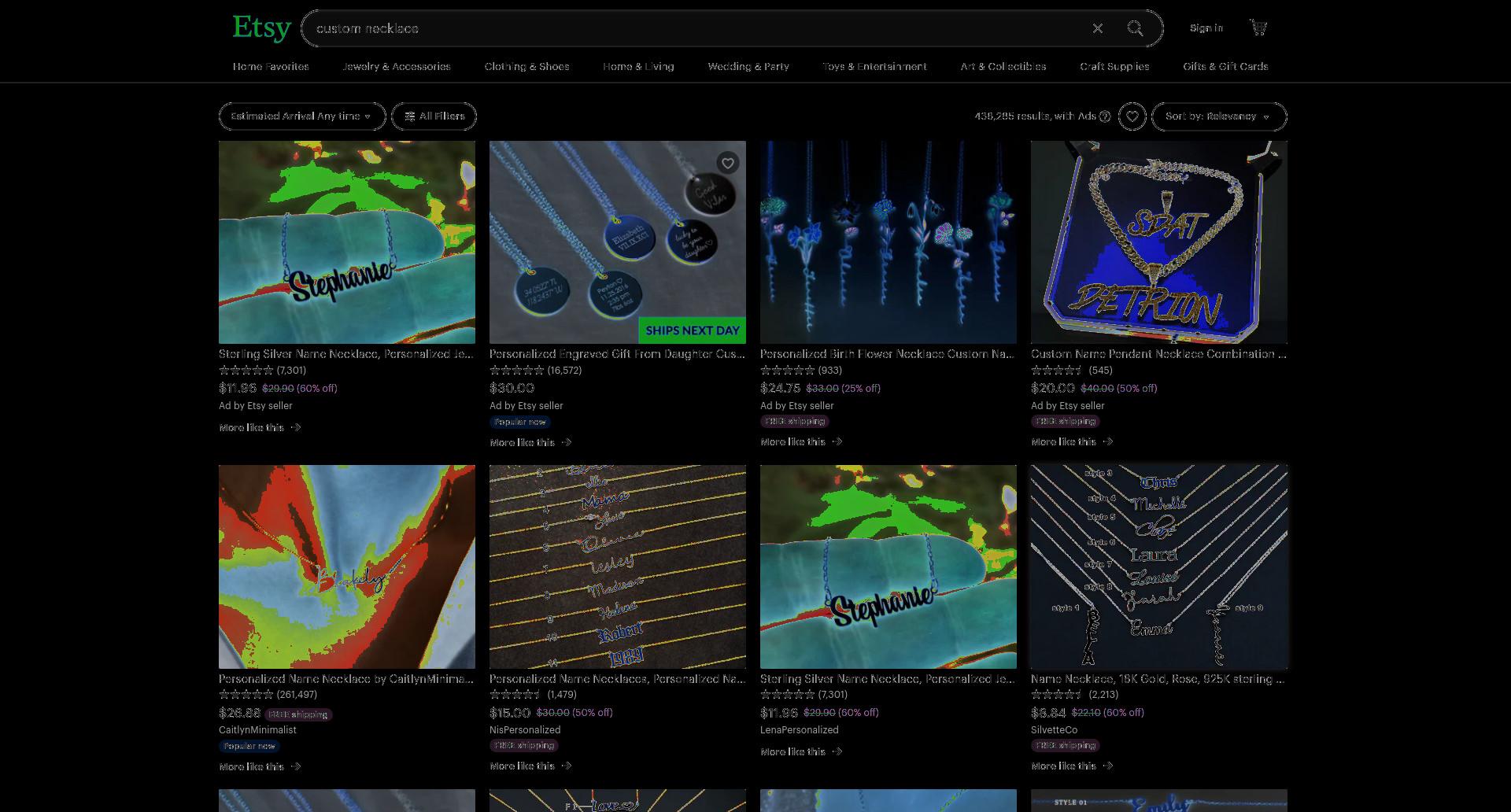The height and width of the screenshot is (812, 1511).
Task: Click the arrow by More like this under the LenaPersonalized listing
Action: (837, 751)
